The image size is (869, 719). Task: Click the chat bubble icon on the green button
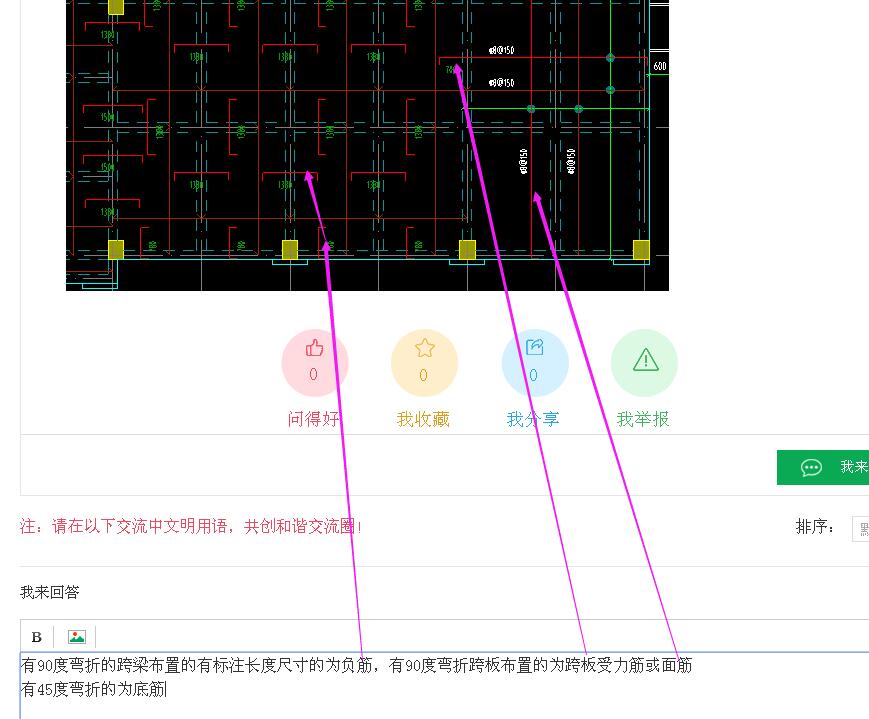[811, 467]
